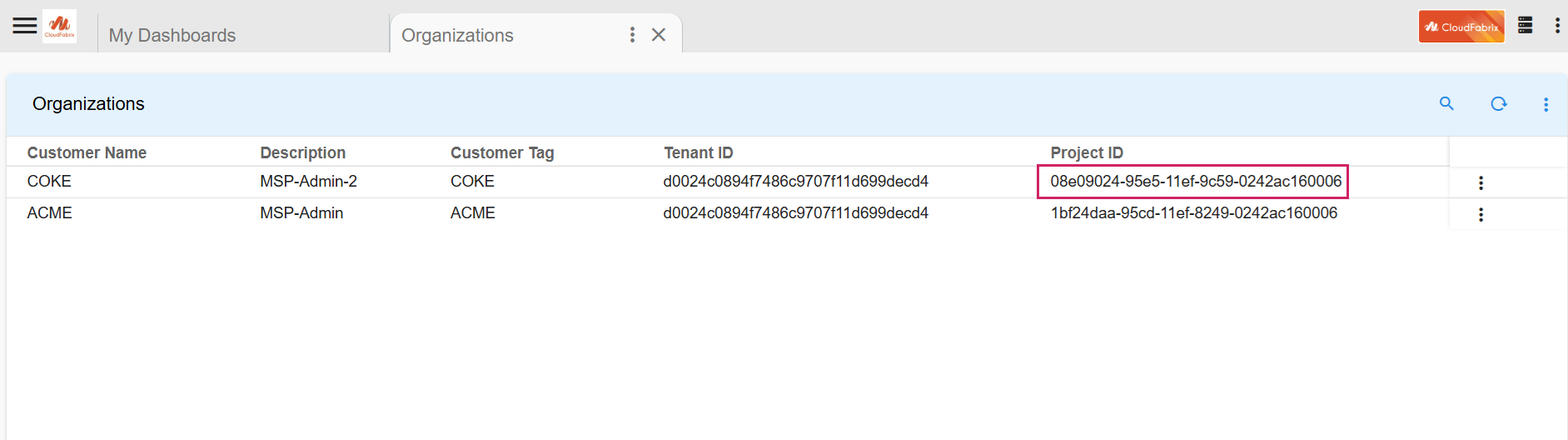This screenshot has height=440, width=1568.
Task: Click the ACME customer name cell
Action: (x=50, y=213)
